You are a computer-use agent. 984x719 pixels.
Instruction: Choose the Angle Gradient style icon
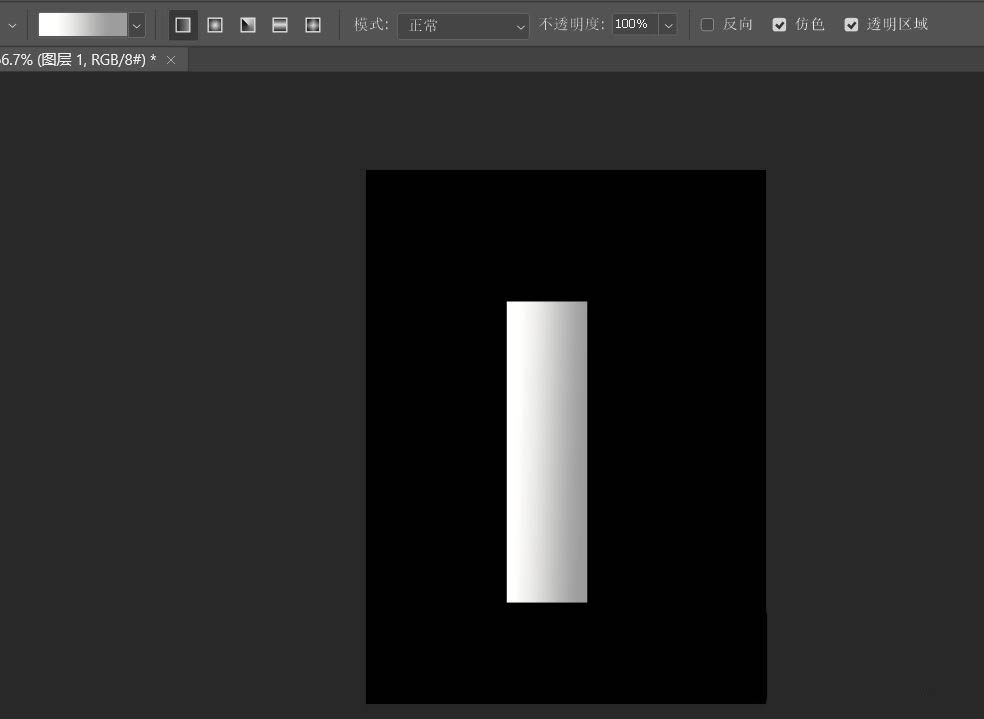coord(248,25)
